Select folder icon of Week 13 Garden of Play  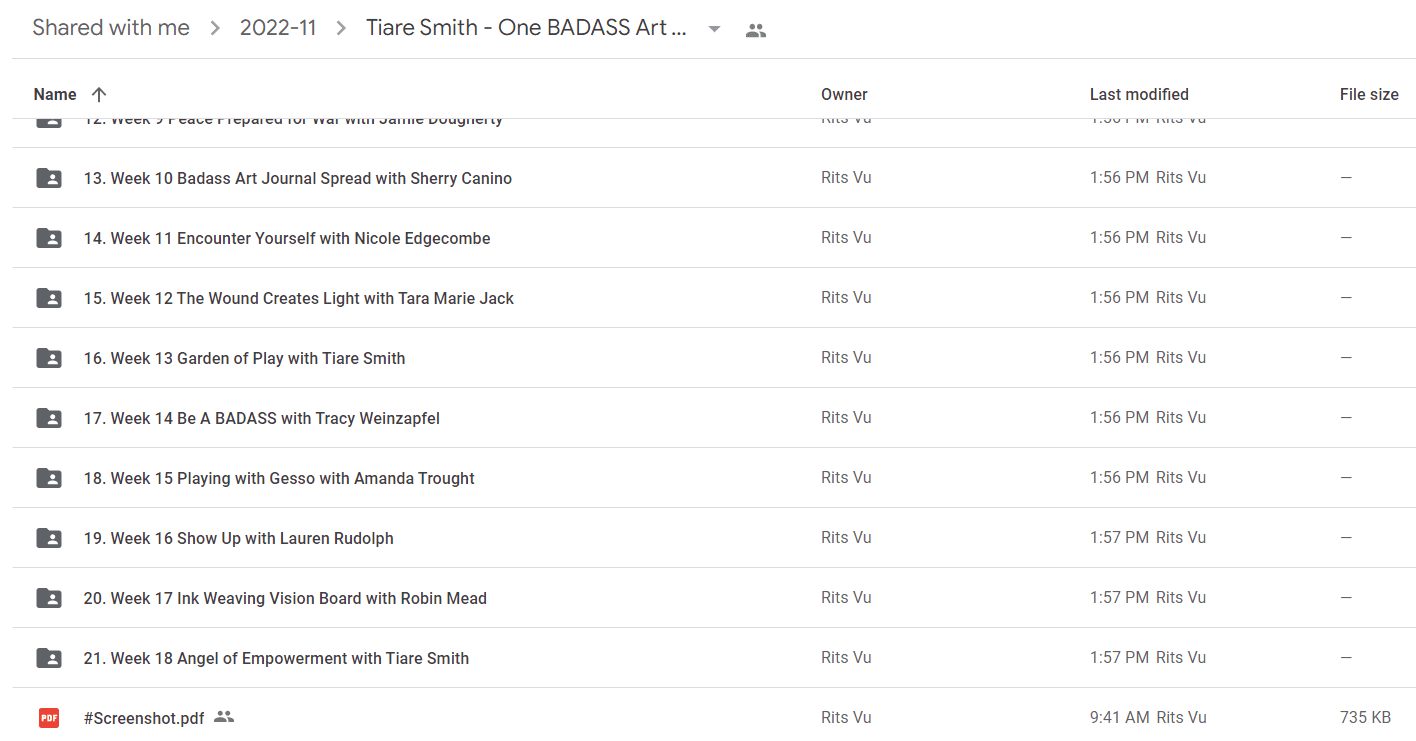click(x=49, y=358)
